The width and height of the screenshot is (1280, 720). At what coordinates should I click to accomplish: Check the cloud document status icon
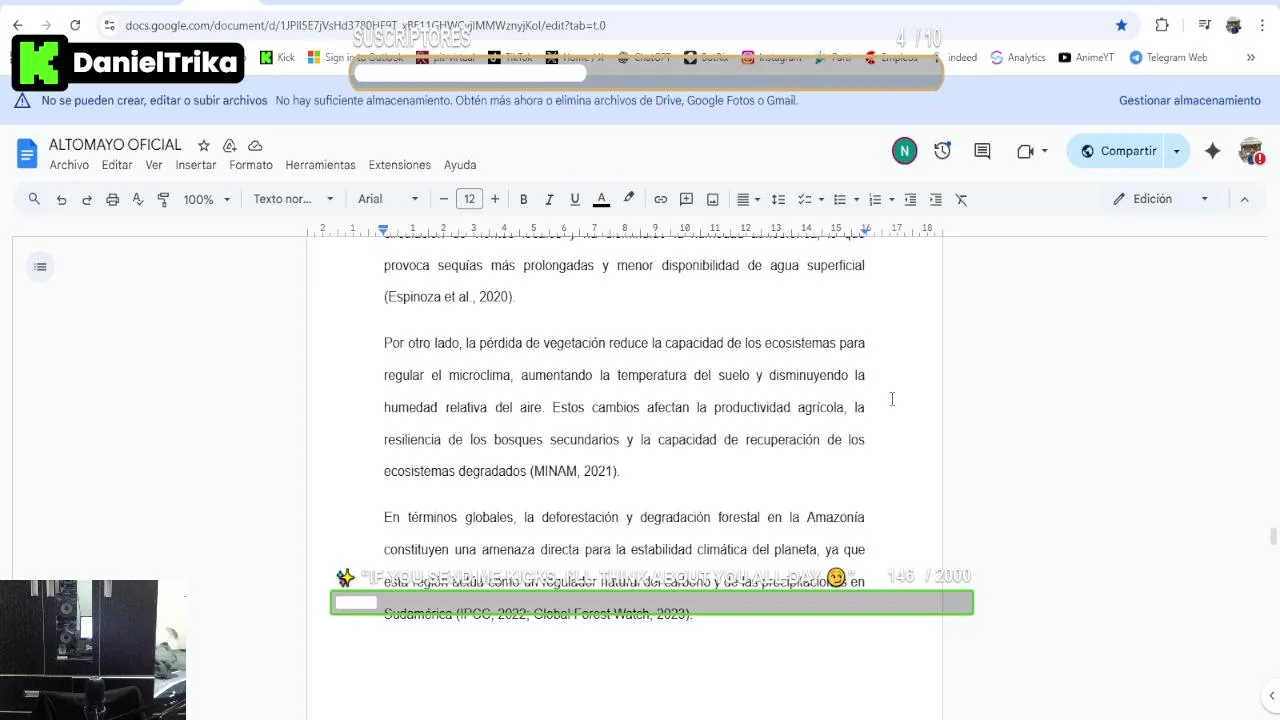pos(255,145)
